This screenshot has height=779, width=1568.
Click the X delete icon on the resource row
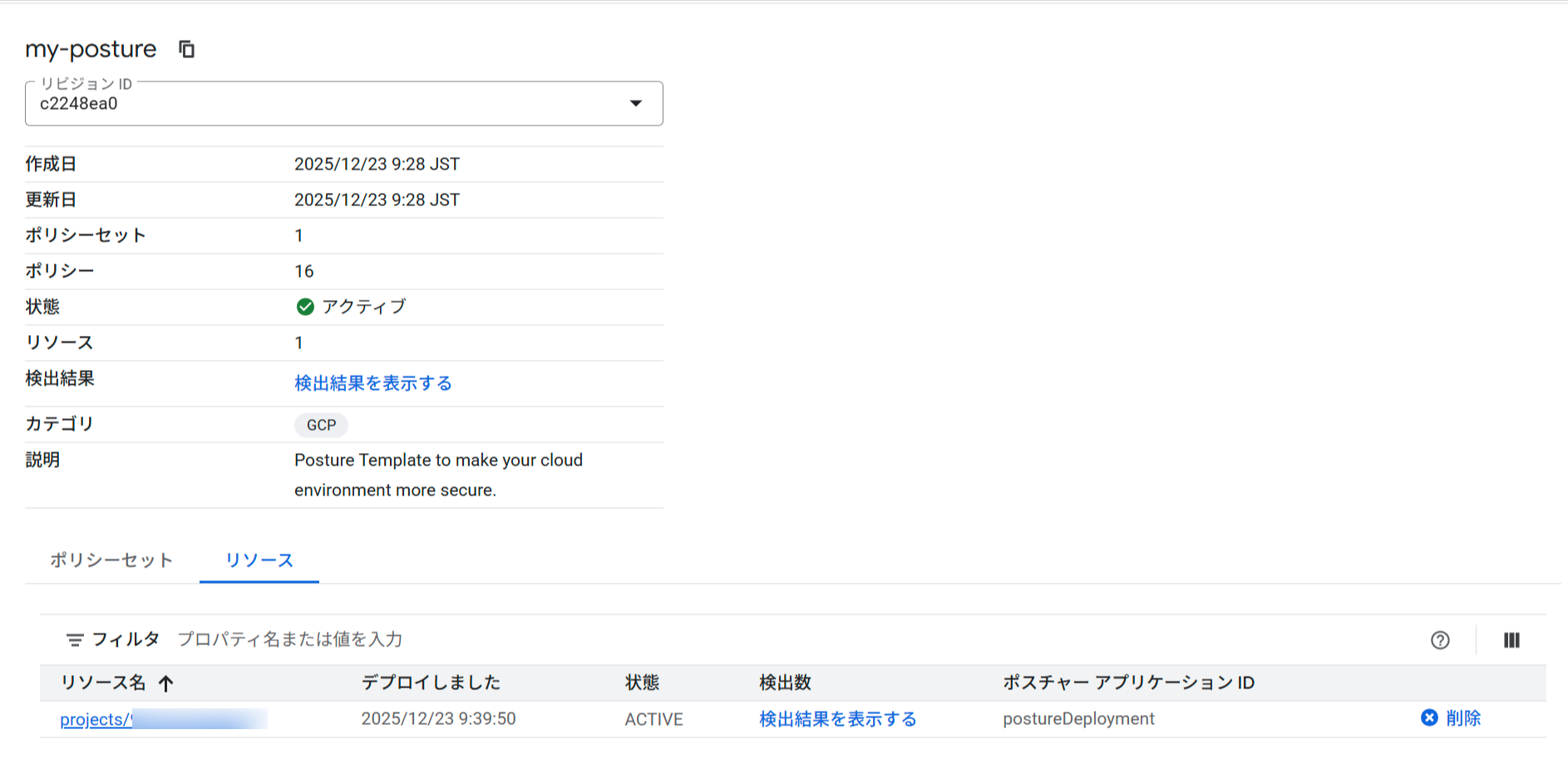(1427, 717)
